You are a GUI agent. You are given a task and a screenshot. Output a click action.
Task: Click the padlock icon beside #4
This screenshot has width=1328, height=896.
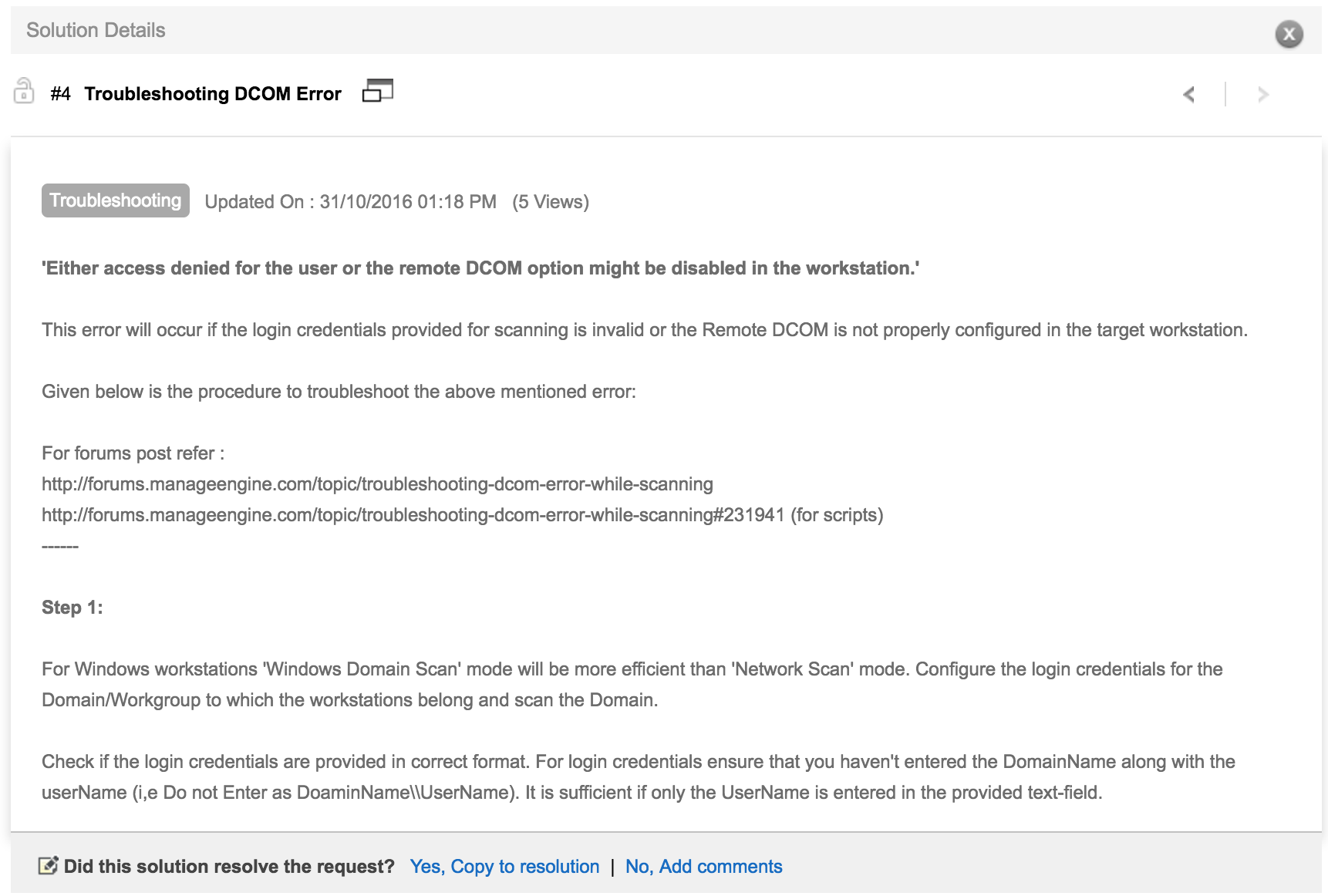[24, 92]
